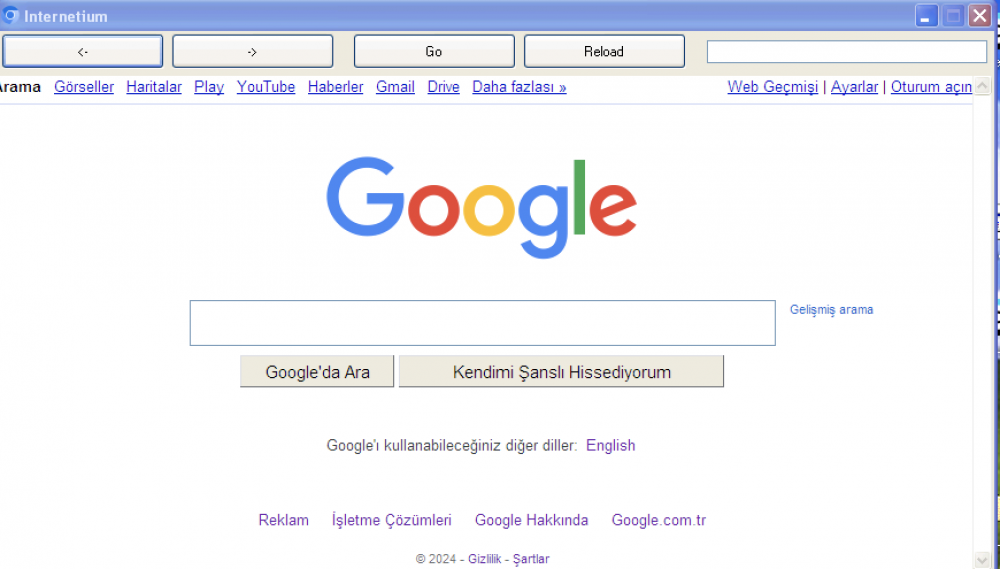Click the scrollbar up arrow

pyautogui.click(x=982, y=85)
